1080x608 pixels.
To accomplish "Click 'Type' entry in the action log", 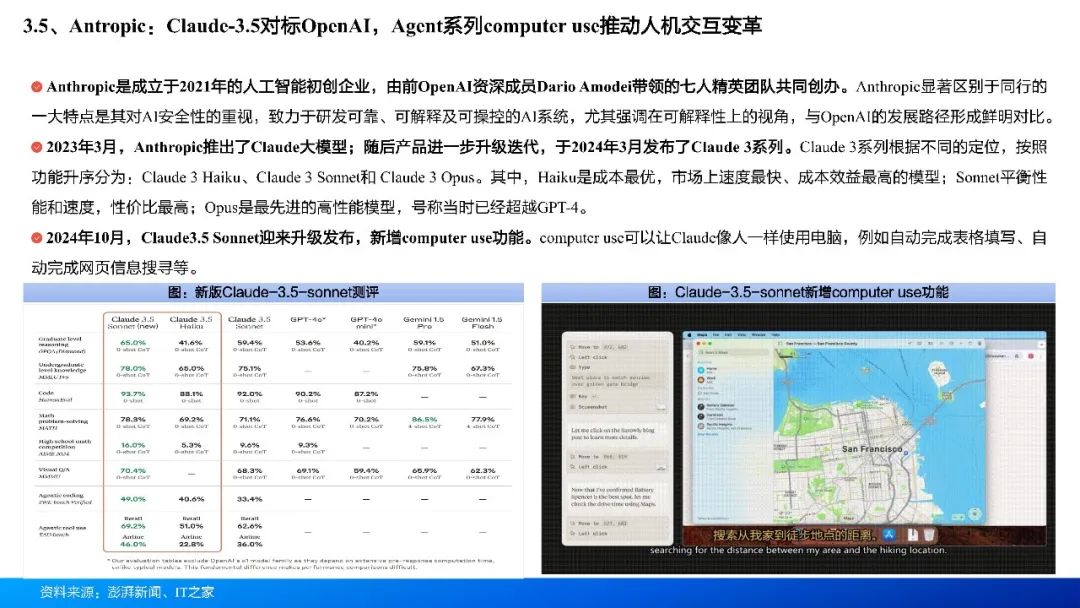I will coord(584,367).
